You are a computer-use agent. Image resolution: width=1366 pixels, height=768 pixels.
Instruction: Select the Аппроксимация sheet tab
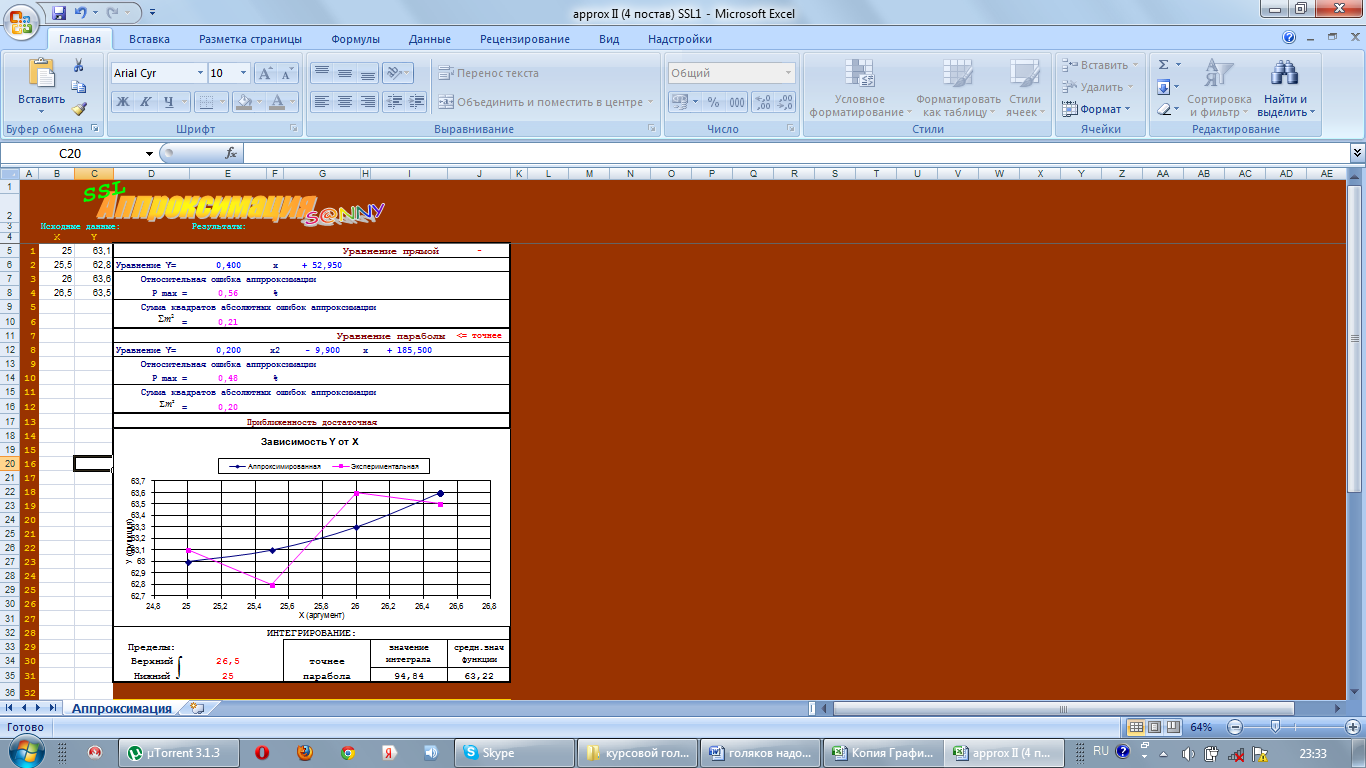pos(121,708)
